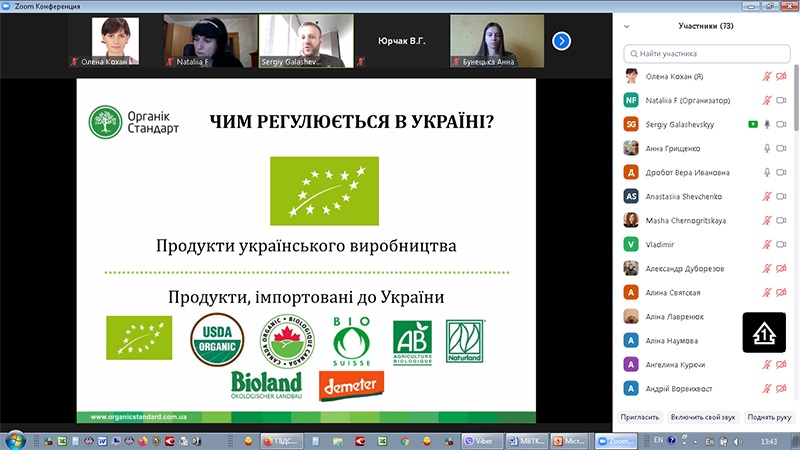
Task: Collapse the Участники panel chevron
Action: tap(627, 26)
